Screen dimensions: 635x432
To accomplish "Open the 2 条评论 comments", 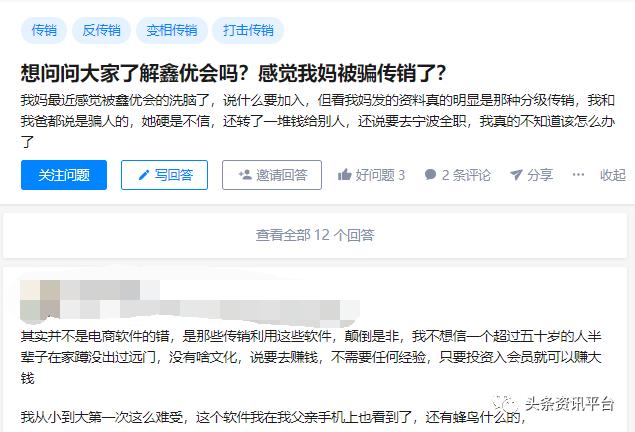I will click(457, 175).
